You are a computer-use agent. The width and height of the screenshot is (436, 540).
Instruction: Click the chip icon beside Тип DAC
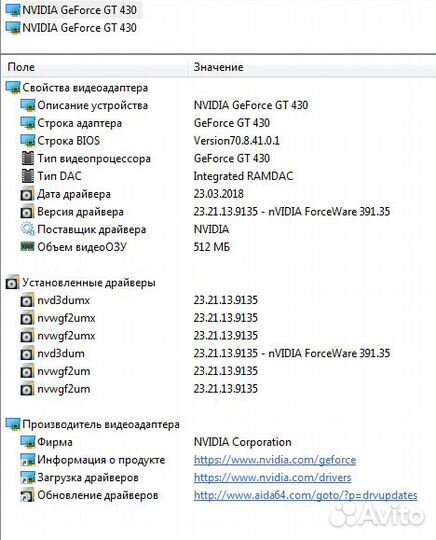(x=28, y=176)
